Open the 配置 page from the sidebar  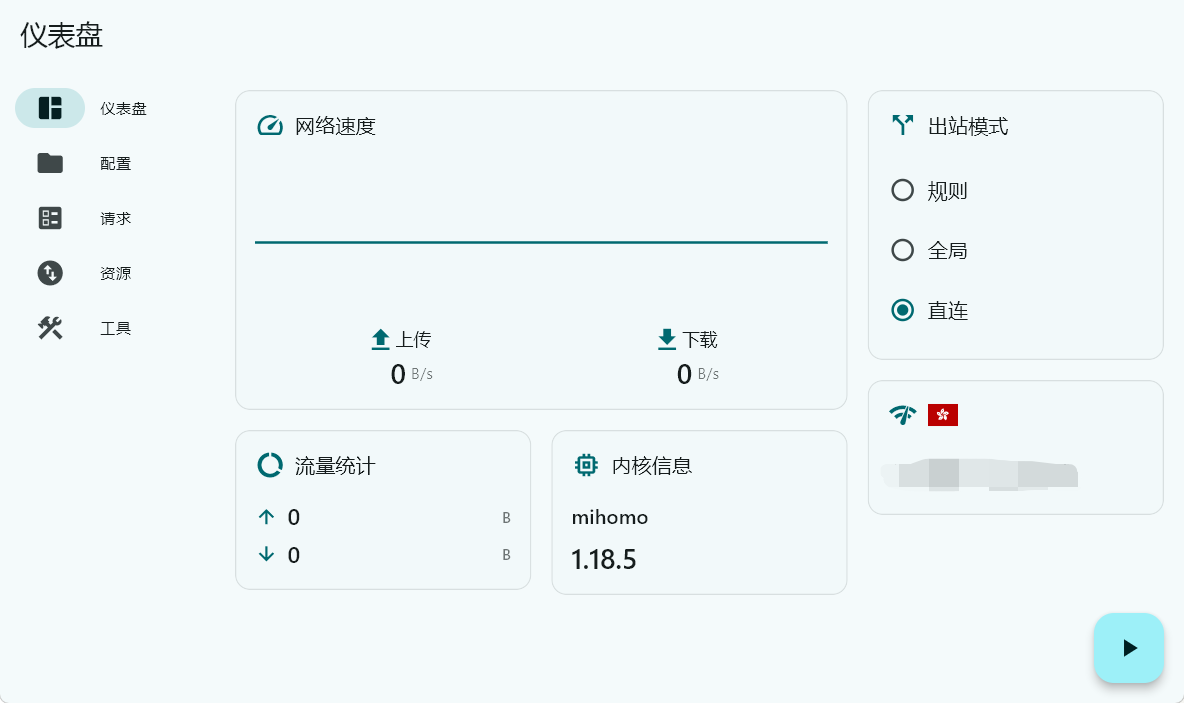coord(115,163)
